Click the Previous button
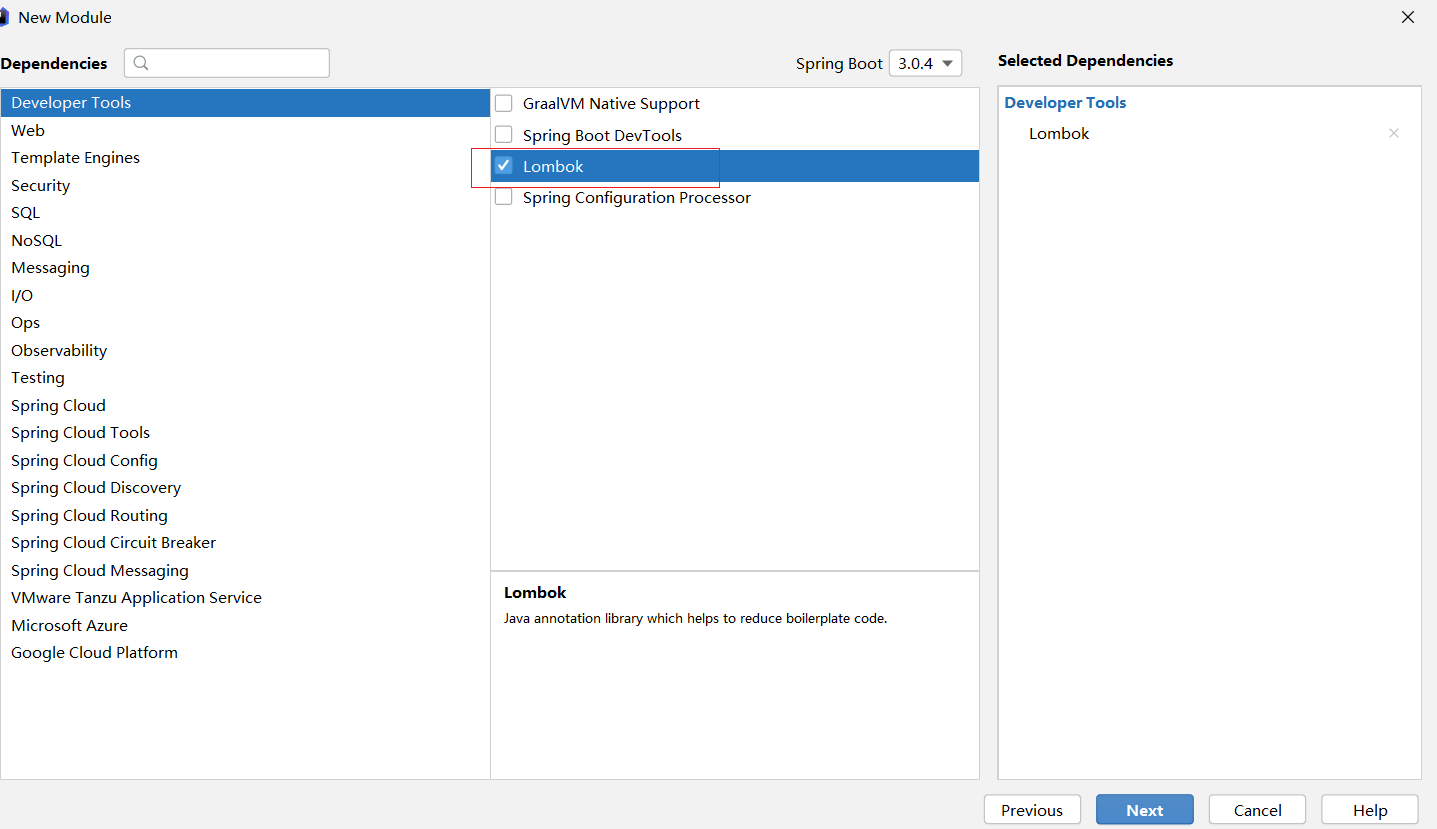 [1032, 810]
